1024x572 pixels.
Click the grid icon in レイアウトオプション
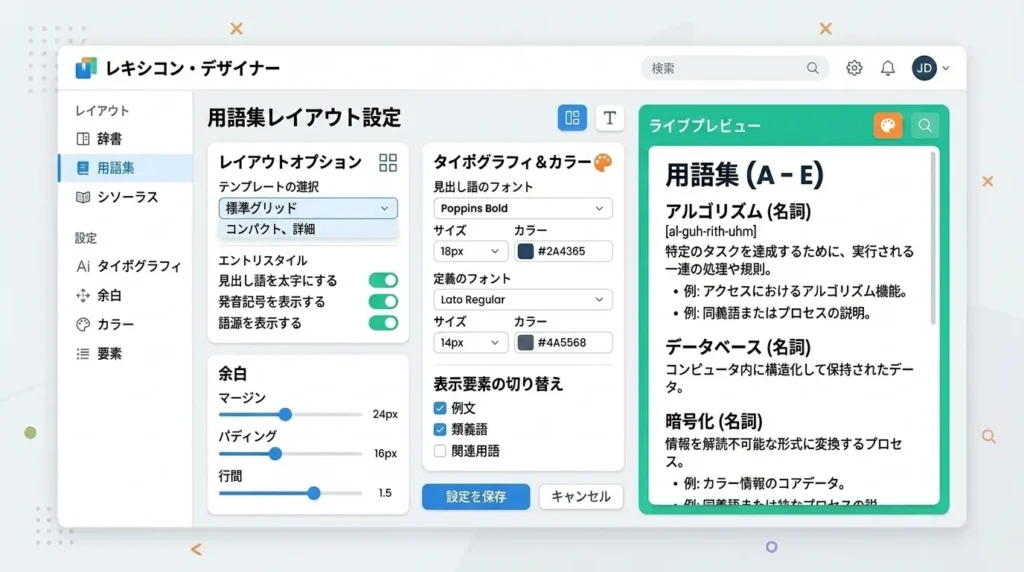tap(388, 163)
